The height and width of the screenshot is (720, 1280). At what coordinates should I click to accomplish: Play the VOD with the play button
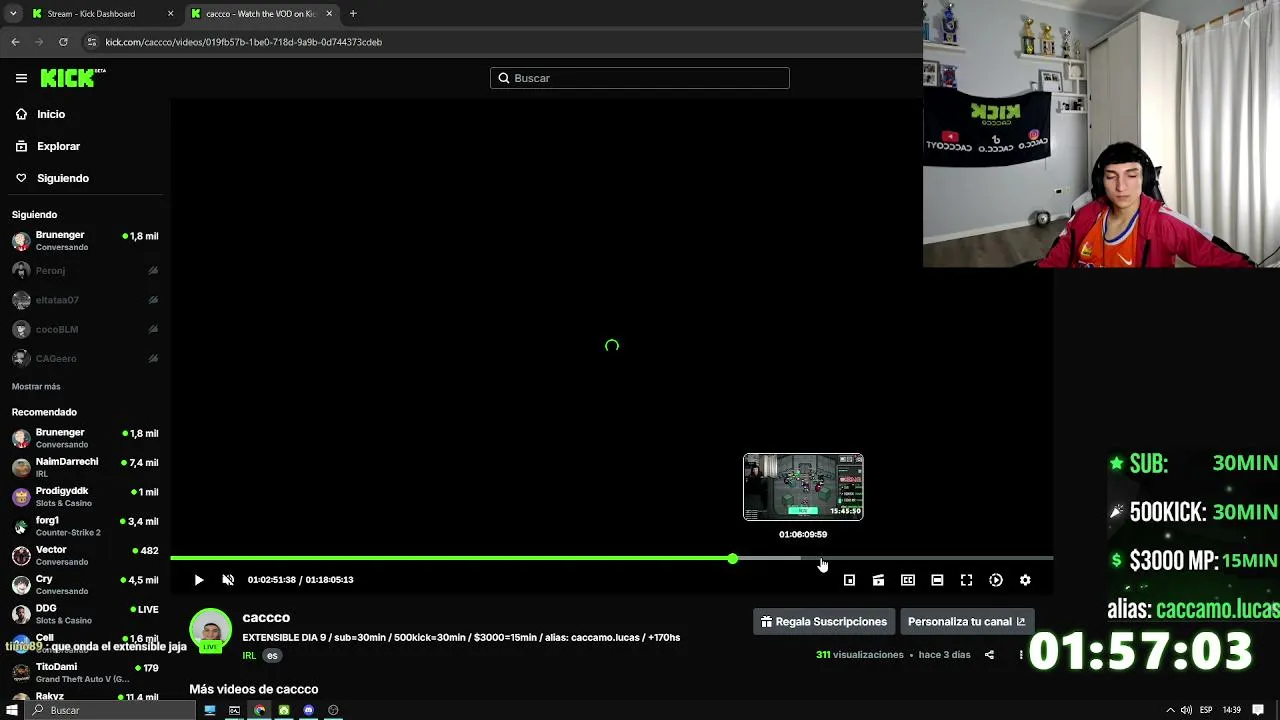pyautogui.click(x=199, y=580)
